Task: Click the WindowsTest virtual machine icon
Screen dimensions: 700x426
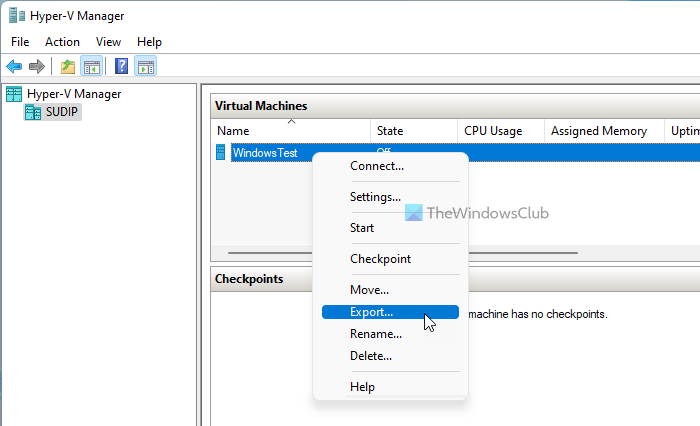Action: pyautogui.click(x=221, y=152)
